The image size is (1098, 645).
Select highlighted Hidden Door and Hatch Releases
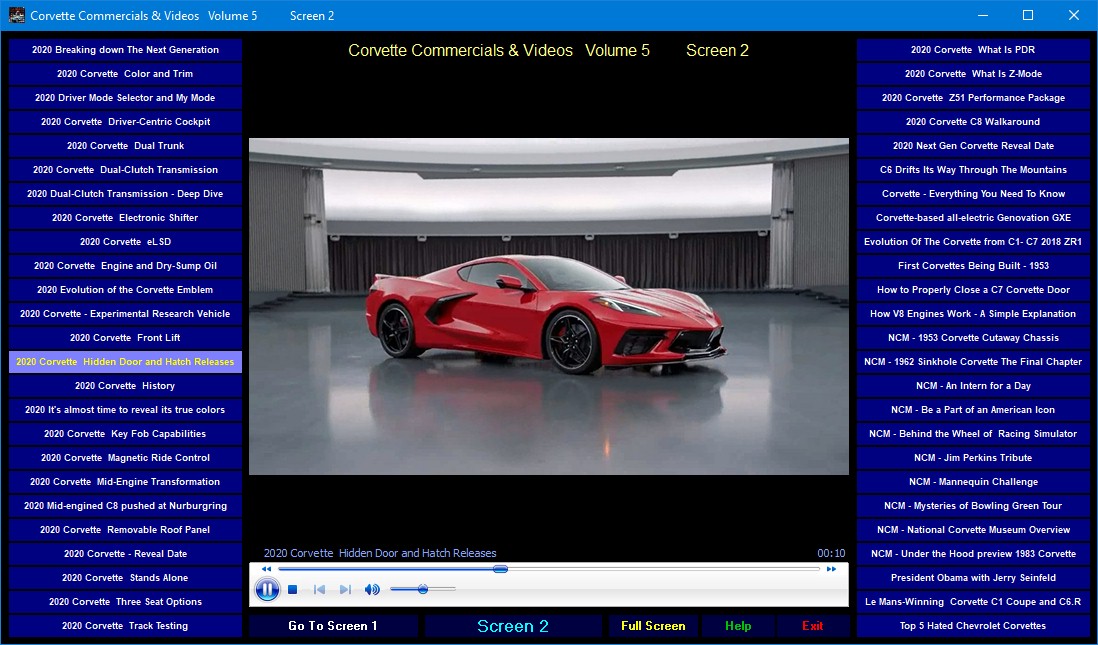(x=125, y=362)
